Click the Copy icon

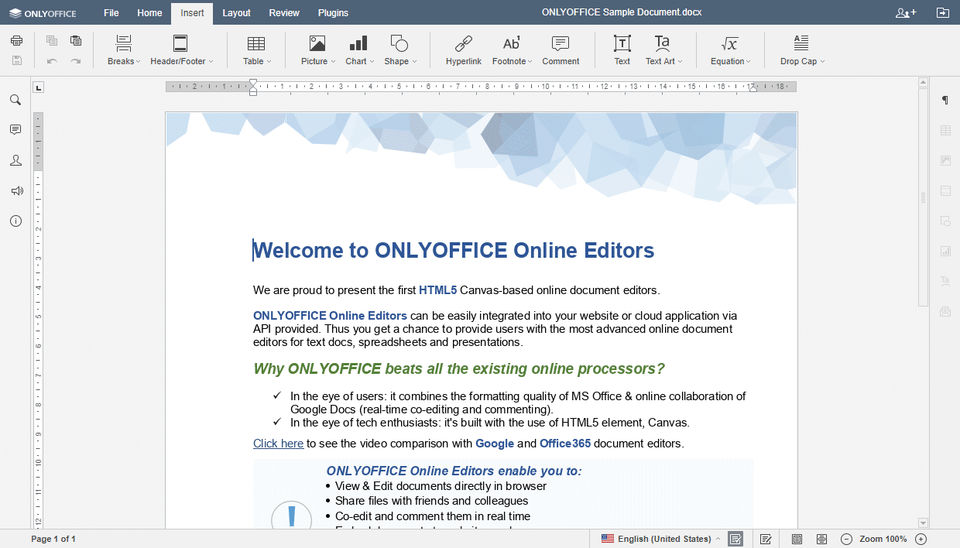point(52,40)
